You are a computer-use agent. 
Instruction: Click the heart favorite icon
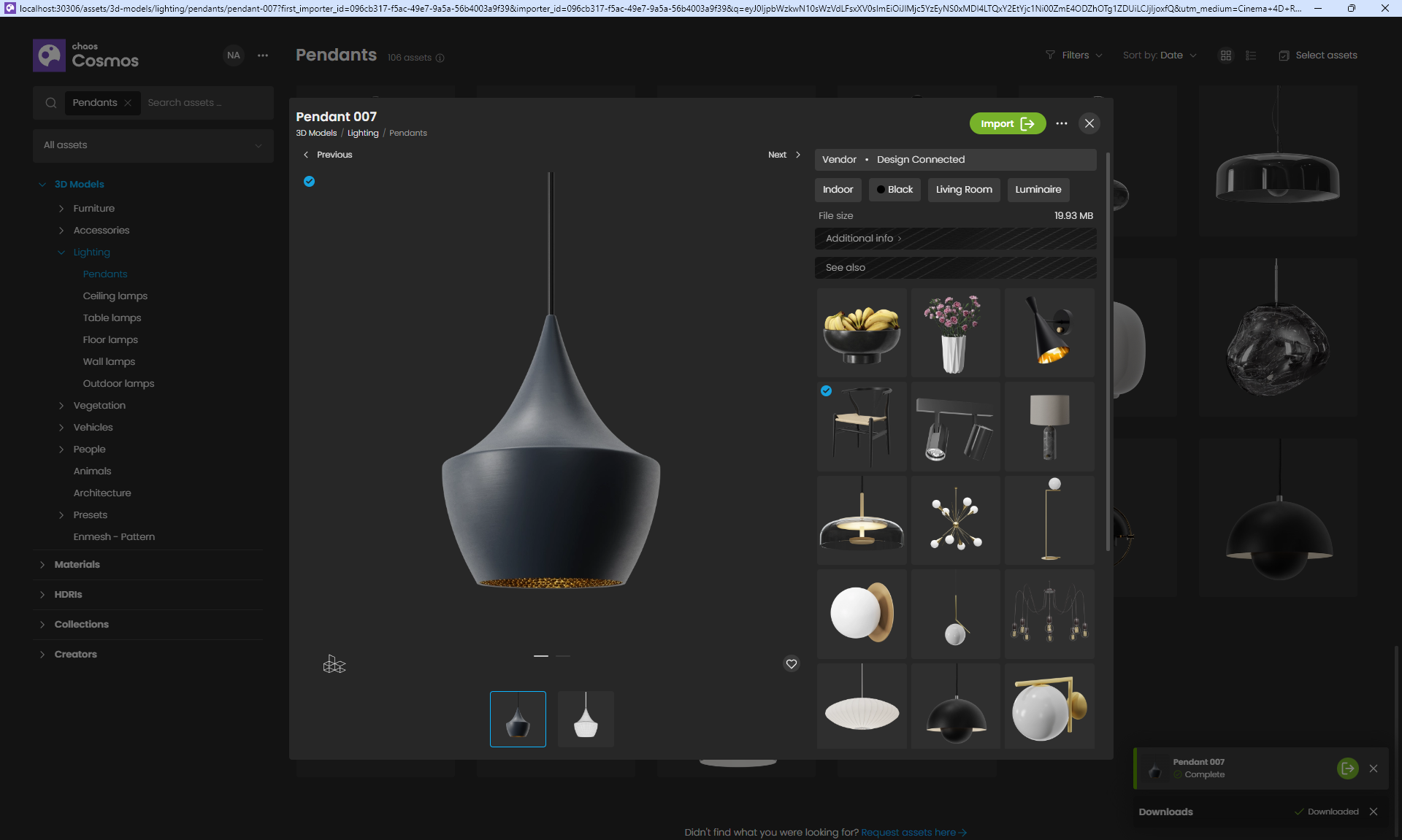tap(791, 663)
